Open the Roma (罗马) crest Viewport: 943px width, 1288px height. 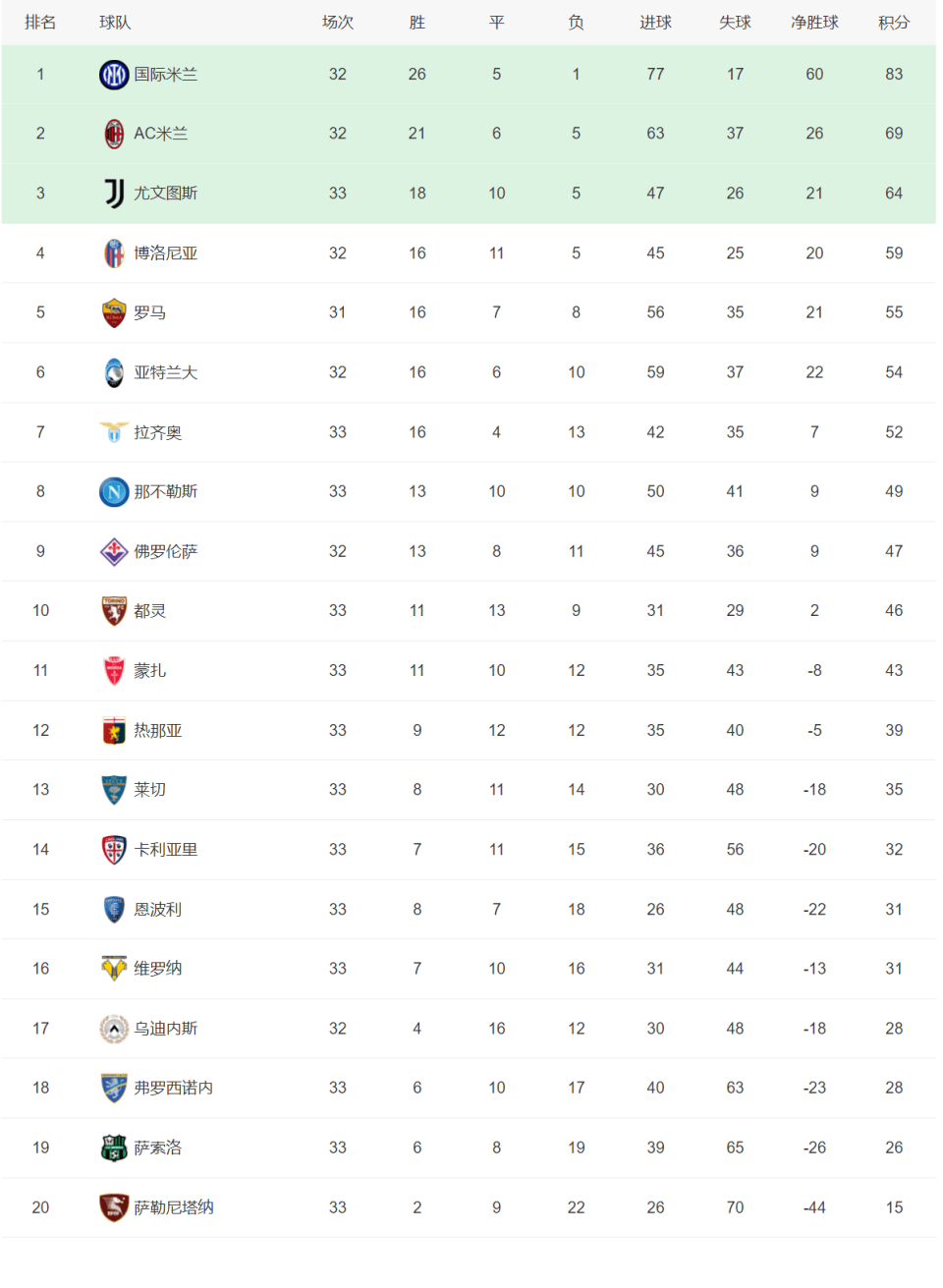click(x=114, y=313)
